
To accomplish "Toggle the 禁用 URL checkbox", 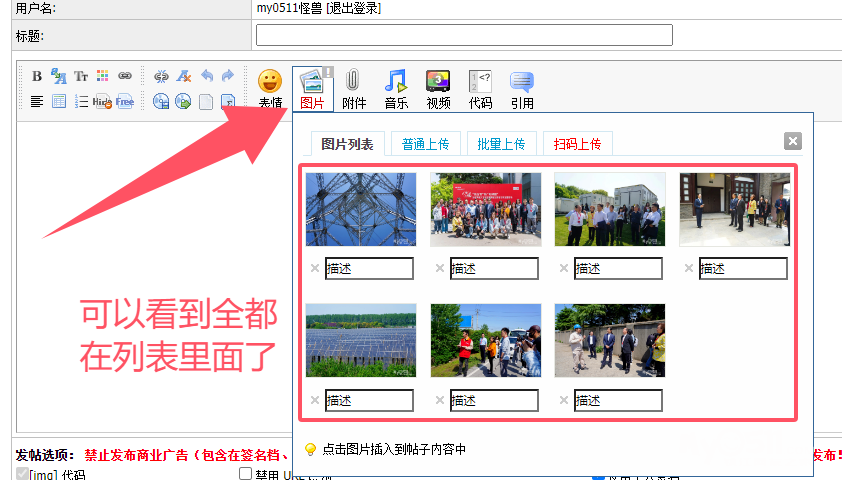I will point(245,474).
